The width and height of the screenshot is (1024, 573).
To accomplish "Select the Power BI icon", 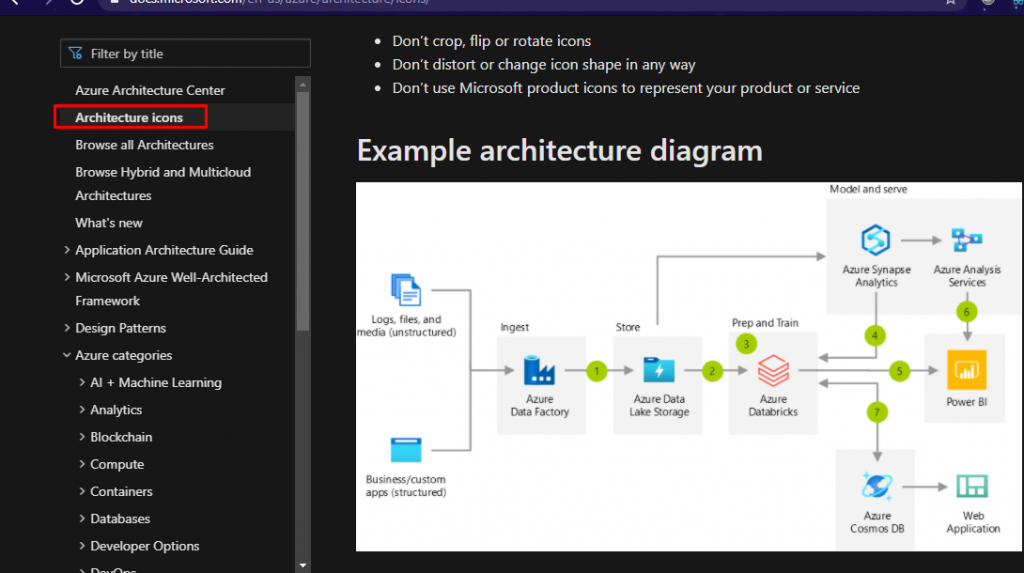I will pos(967,371).
